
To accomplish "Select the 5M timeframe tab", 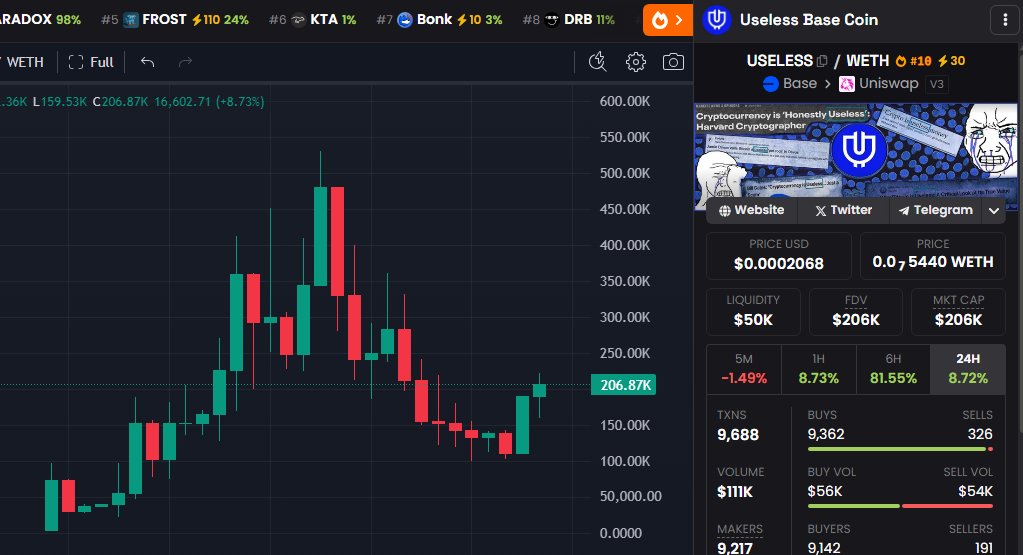I will [x=744, y=369].
